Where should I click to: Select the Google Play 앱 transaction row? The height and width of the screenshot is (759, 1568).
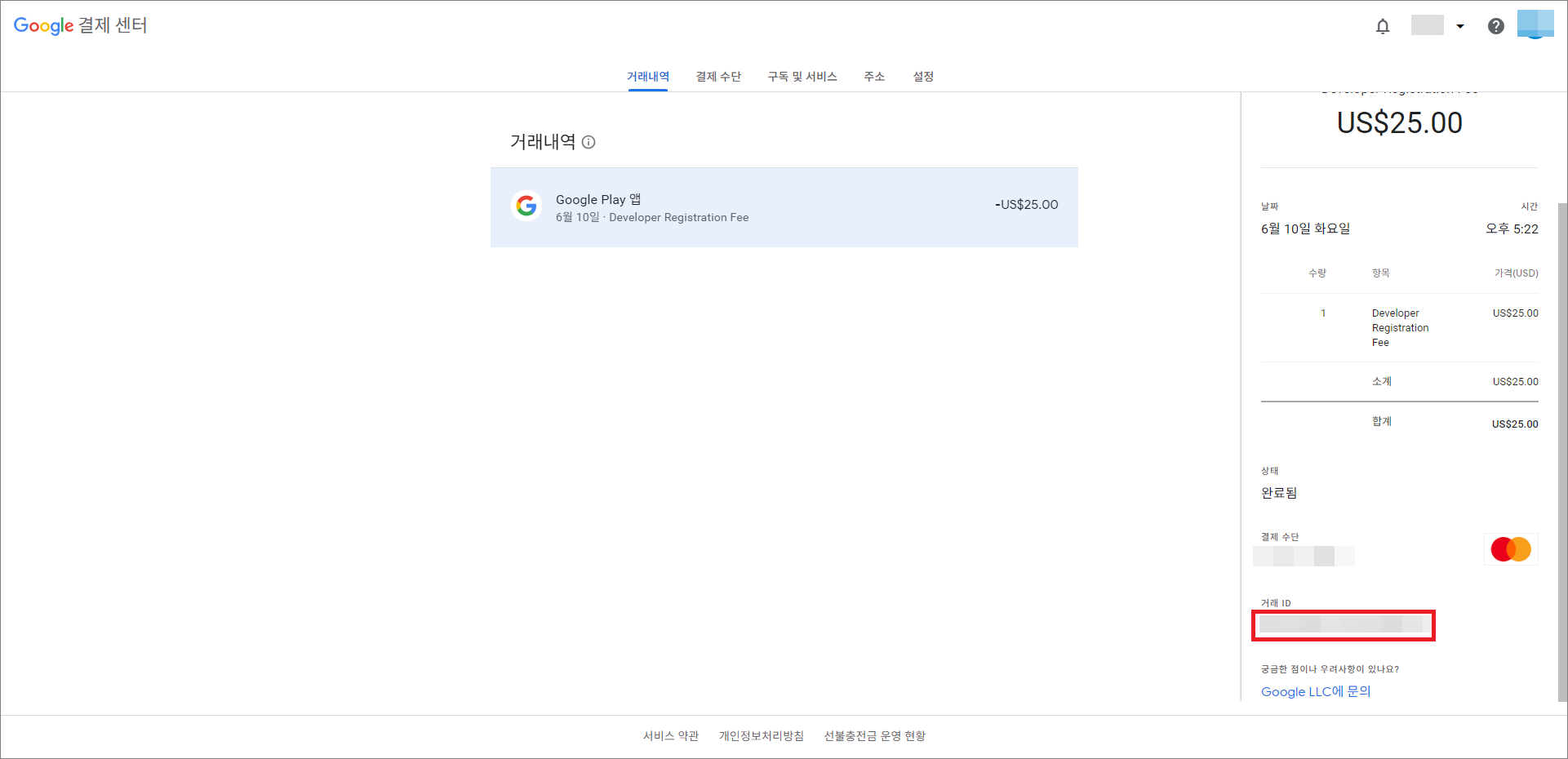click(x=784, y=207)
